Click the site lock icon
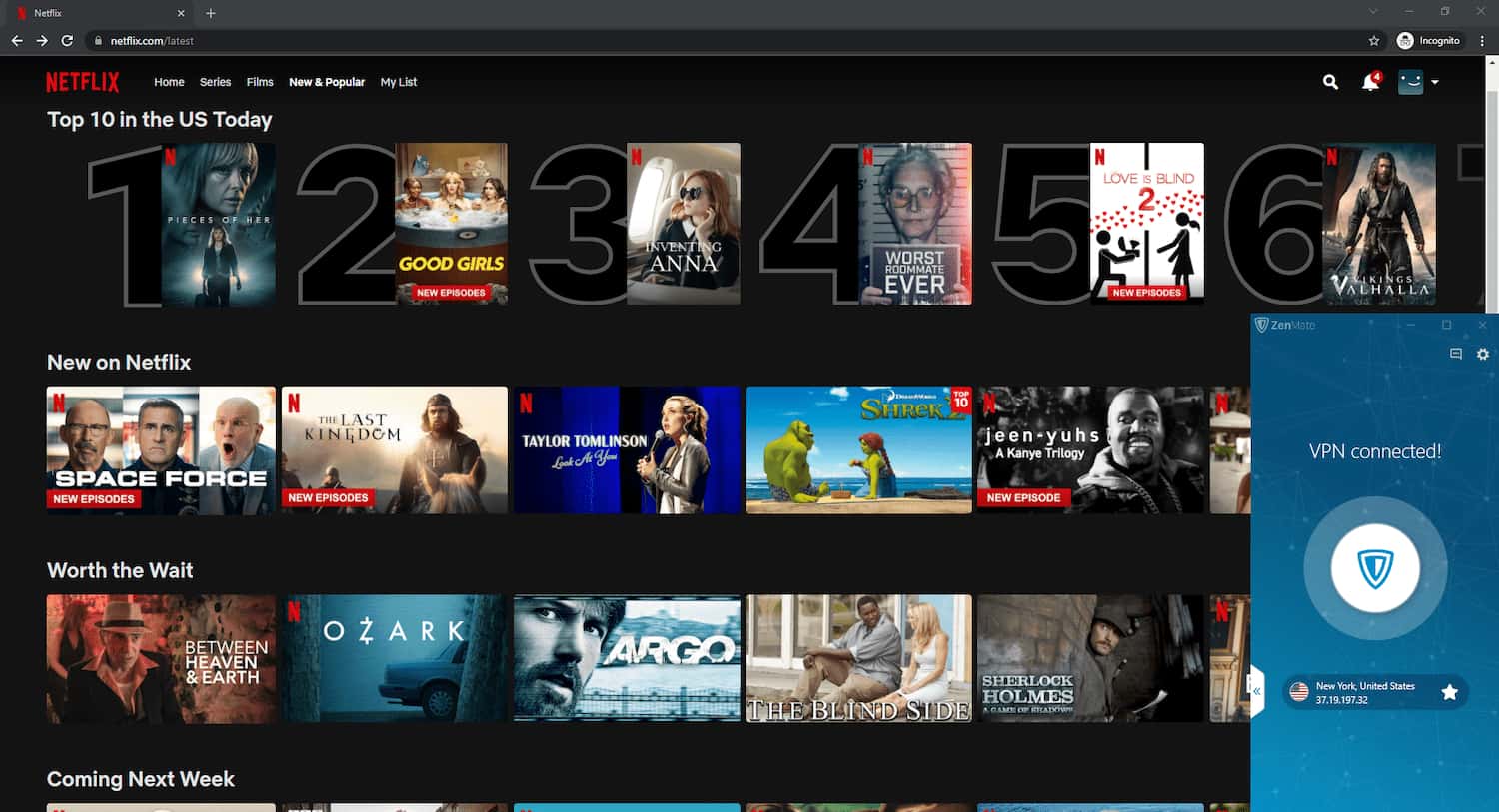The height and width of the screenshot is (812, 1499). click(98, 41)
